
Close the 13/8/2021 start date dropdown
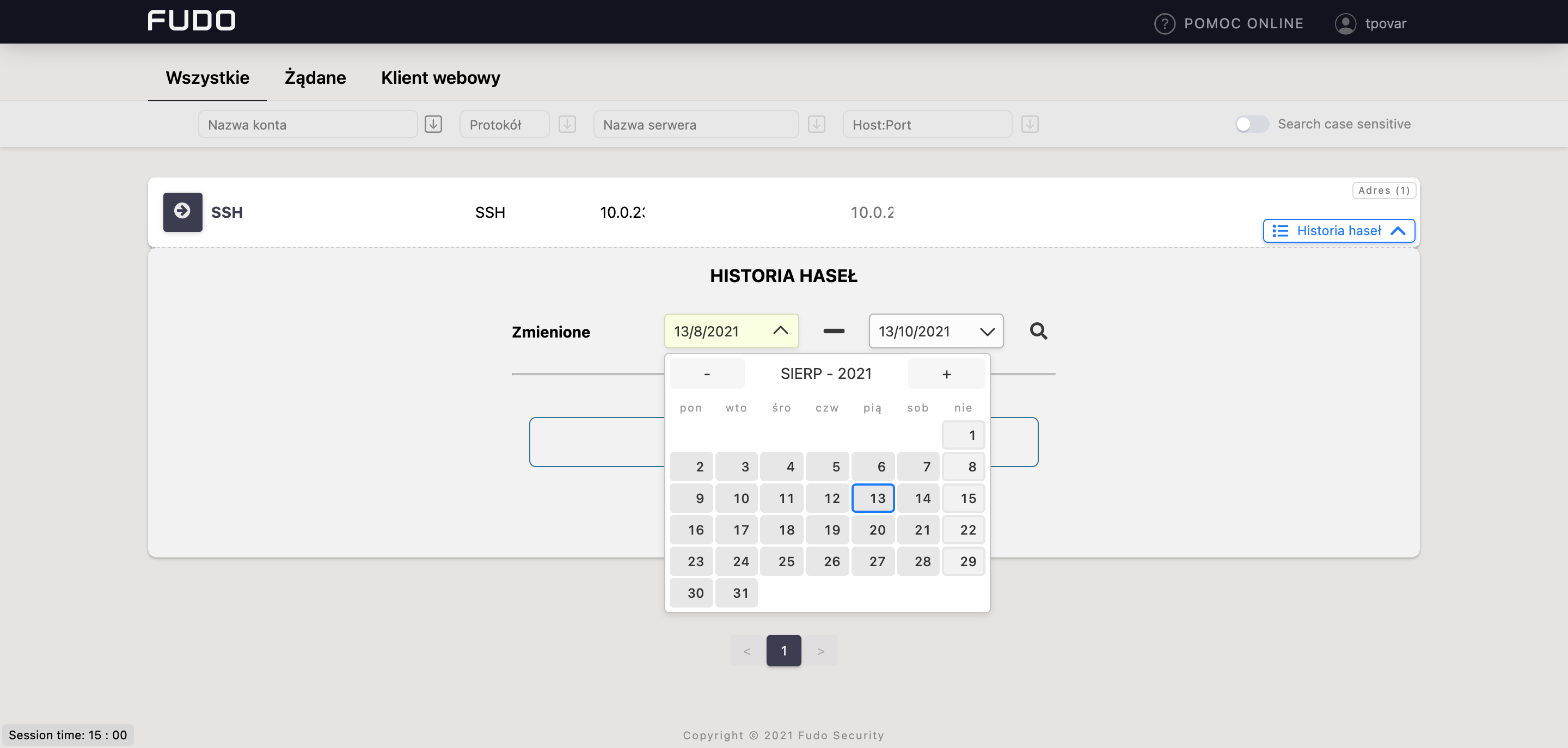pos(780,330)
